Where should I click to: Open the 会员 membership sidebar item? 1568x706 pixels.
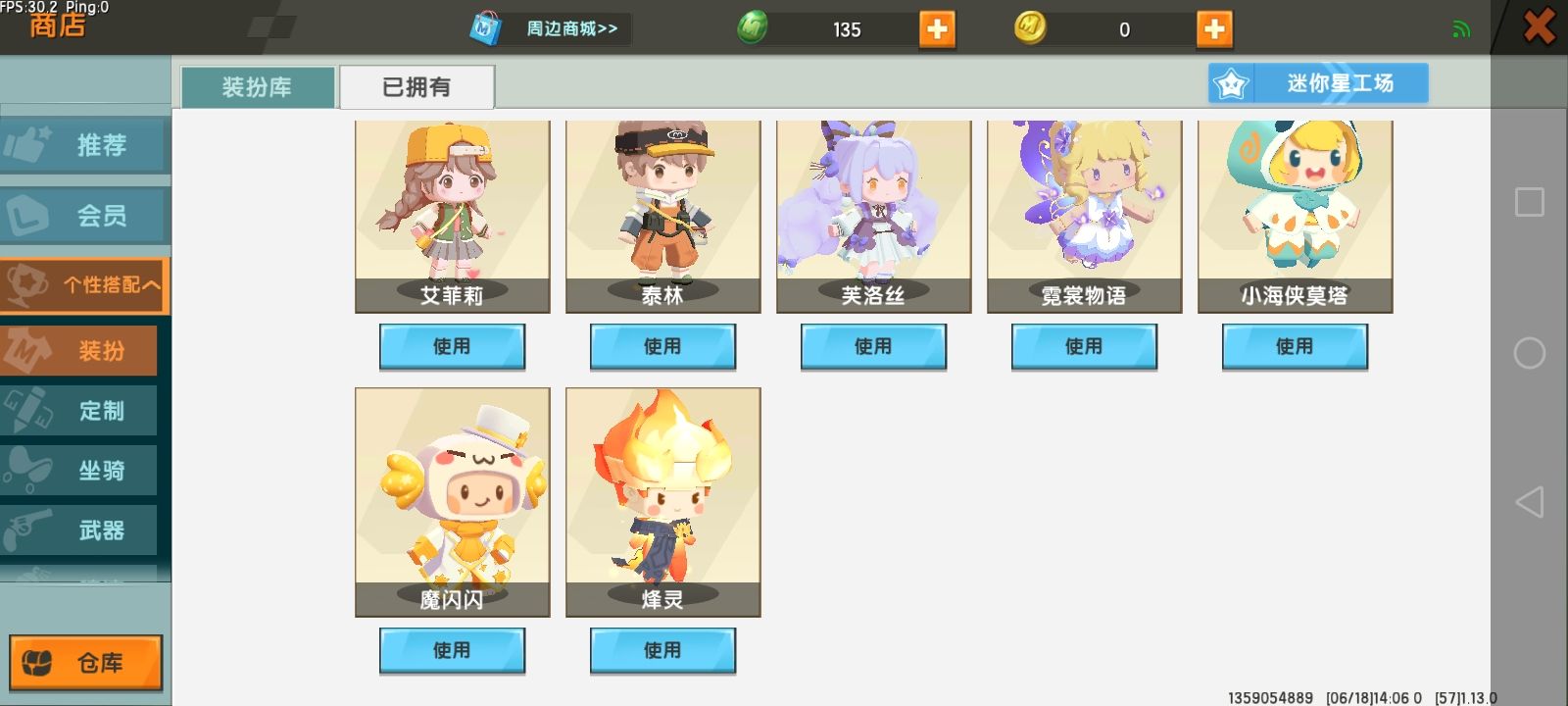(x=84, y=215)
